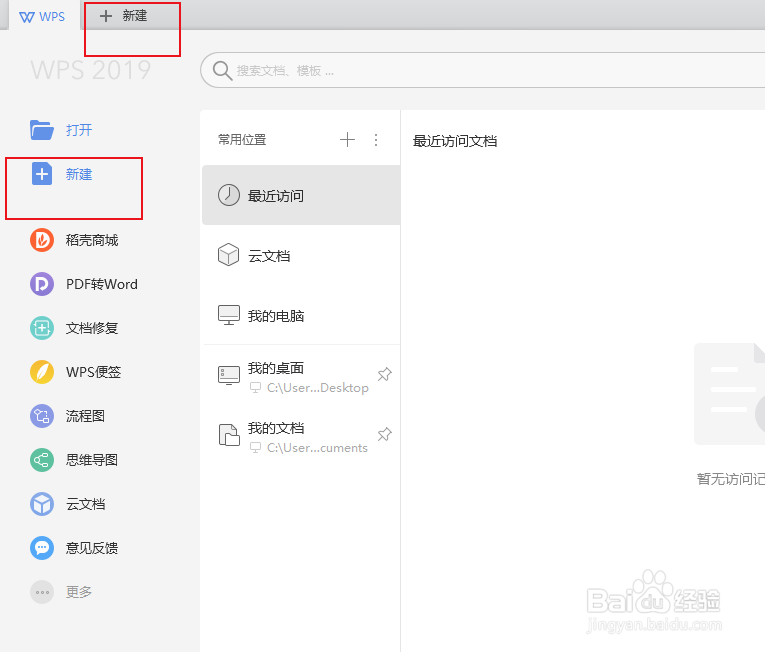Open the 常用位置 vertical dots menu
The width and height of the screenshot is (765, 652).
coord(376,140)
